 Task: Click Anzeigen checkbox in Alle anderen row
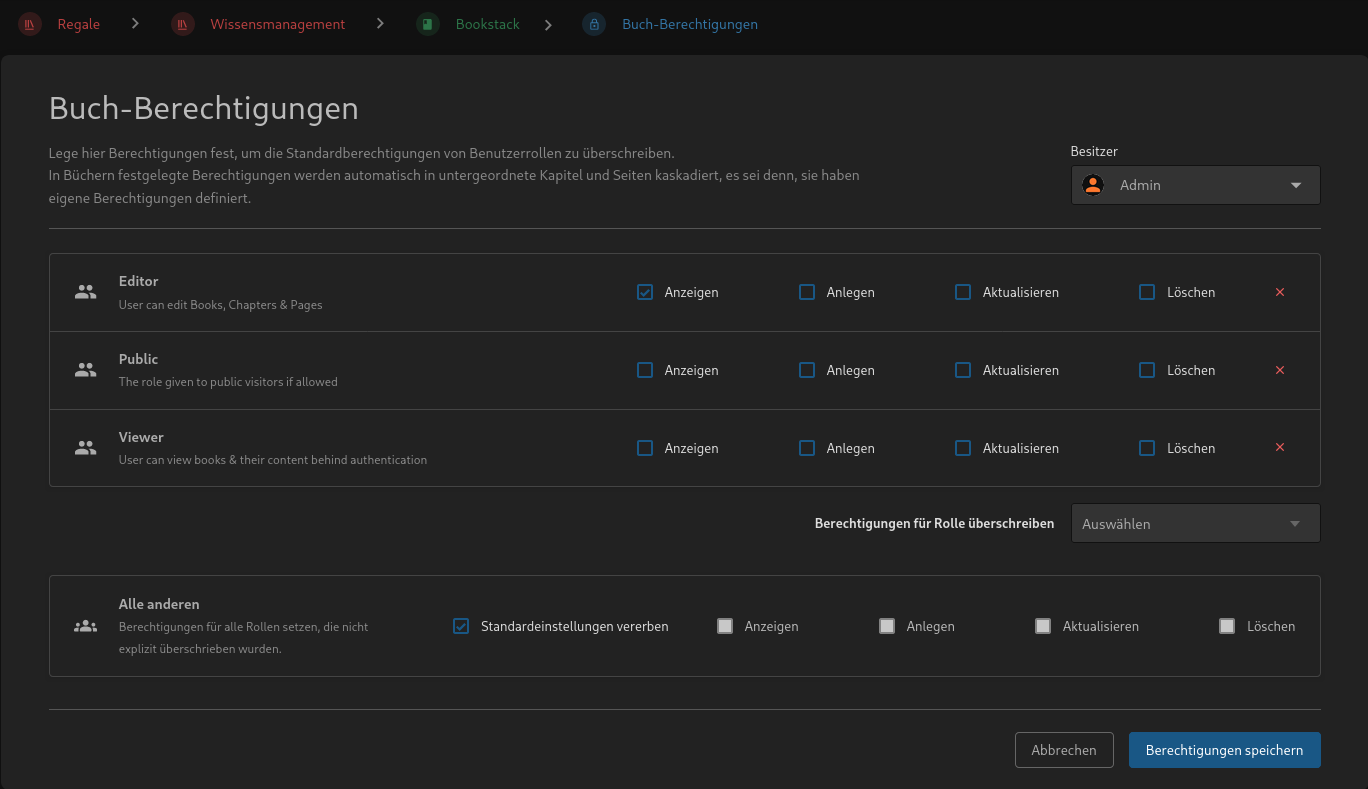[x=725, y=626]
